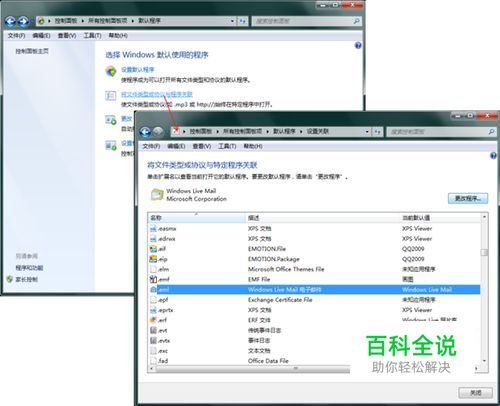500x406 pixels.
Task: Click icon of .evtx row
Action: tap(153, 340)
